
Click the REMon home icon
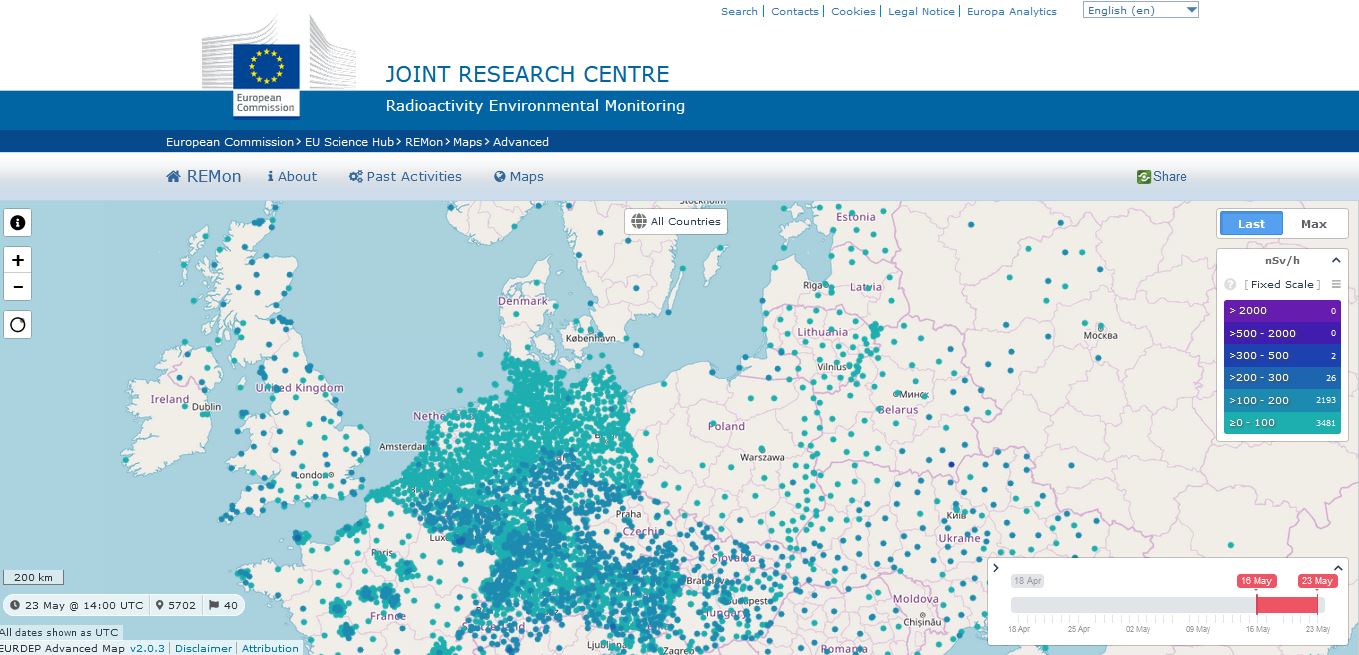[x=174, y=176]
